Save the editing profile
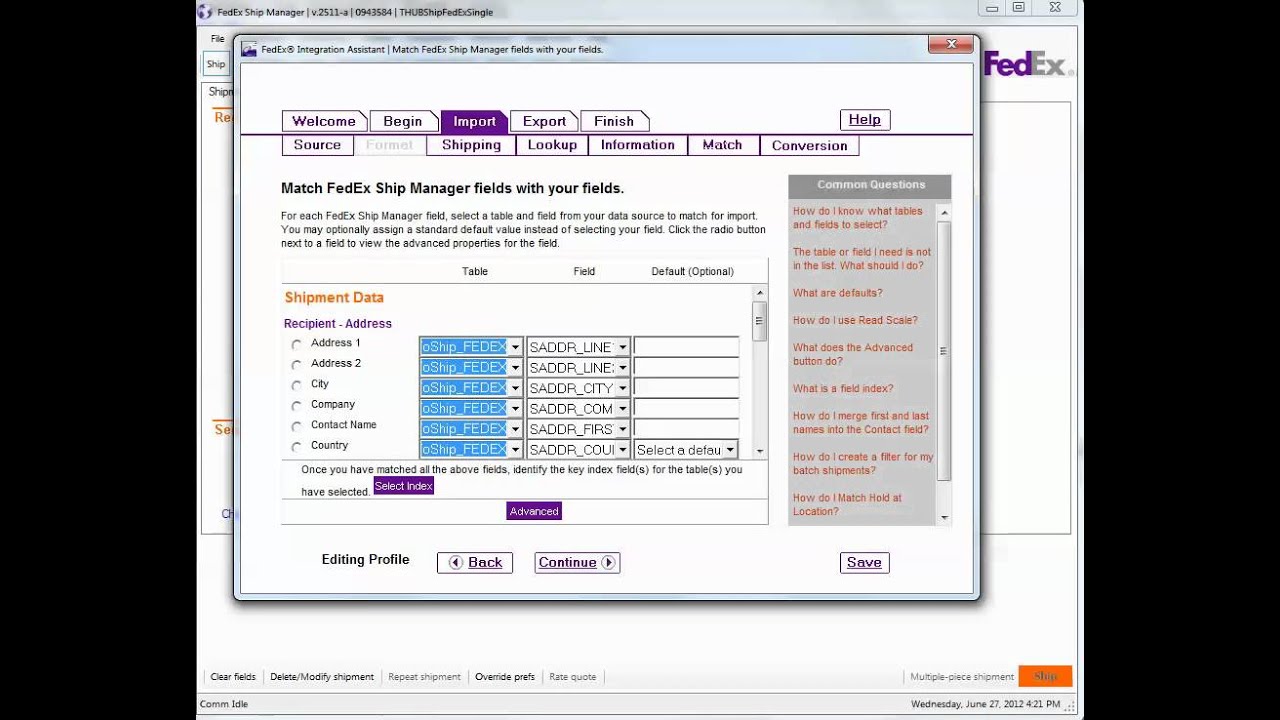The image size is (1280, 720). click(x=864, y=563)
